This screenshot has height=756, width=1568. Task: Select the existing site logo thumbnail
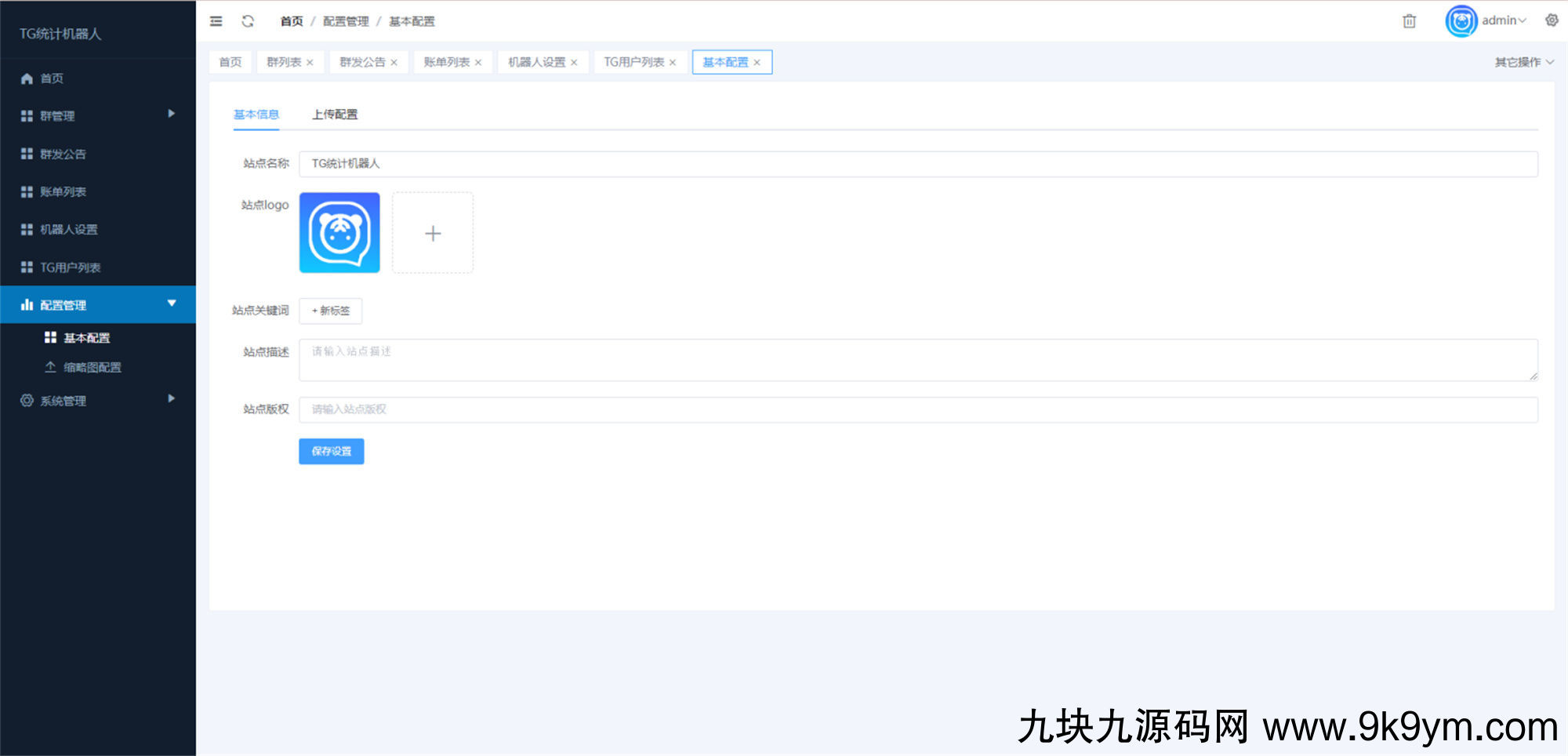point(339,233)
